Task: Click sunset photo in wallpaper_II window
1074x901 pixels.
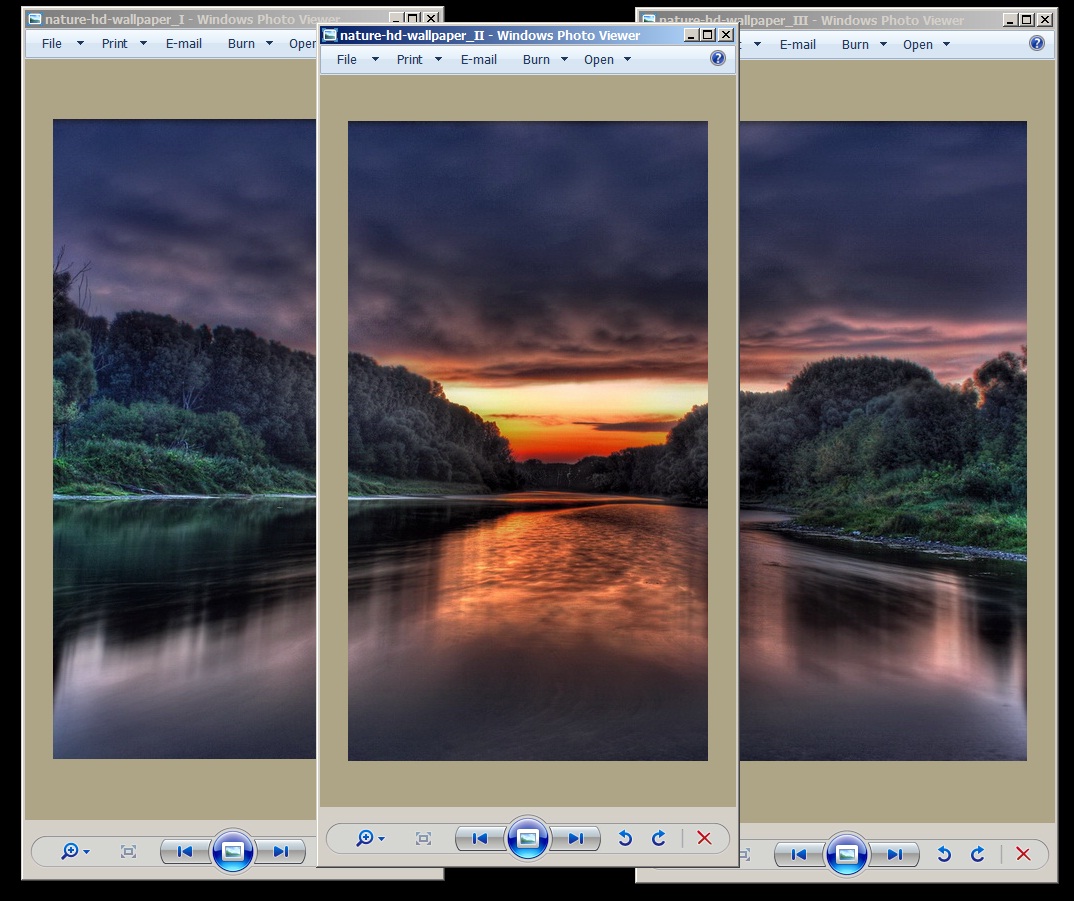Action: 527,441
